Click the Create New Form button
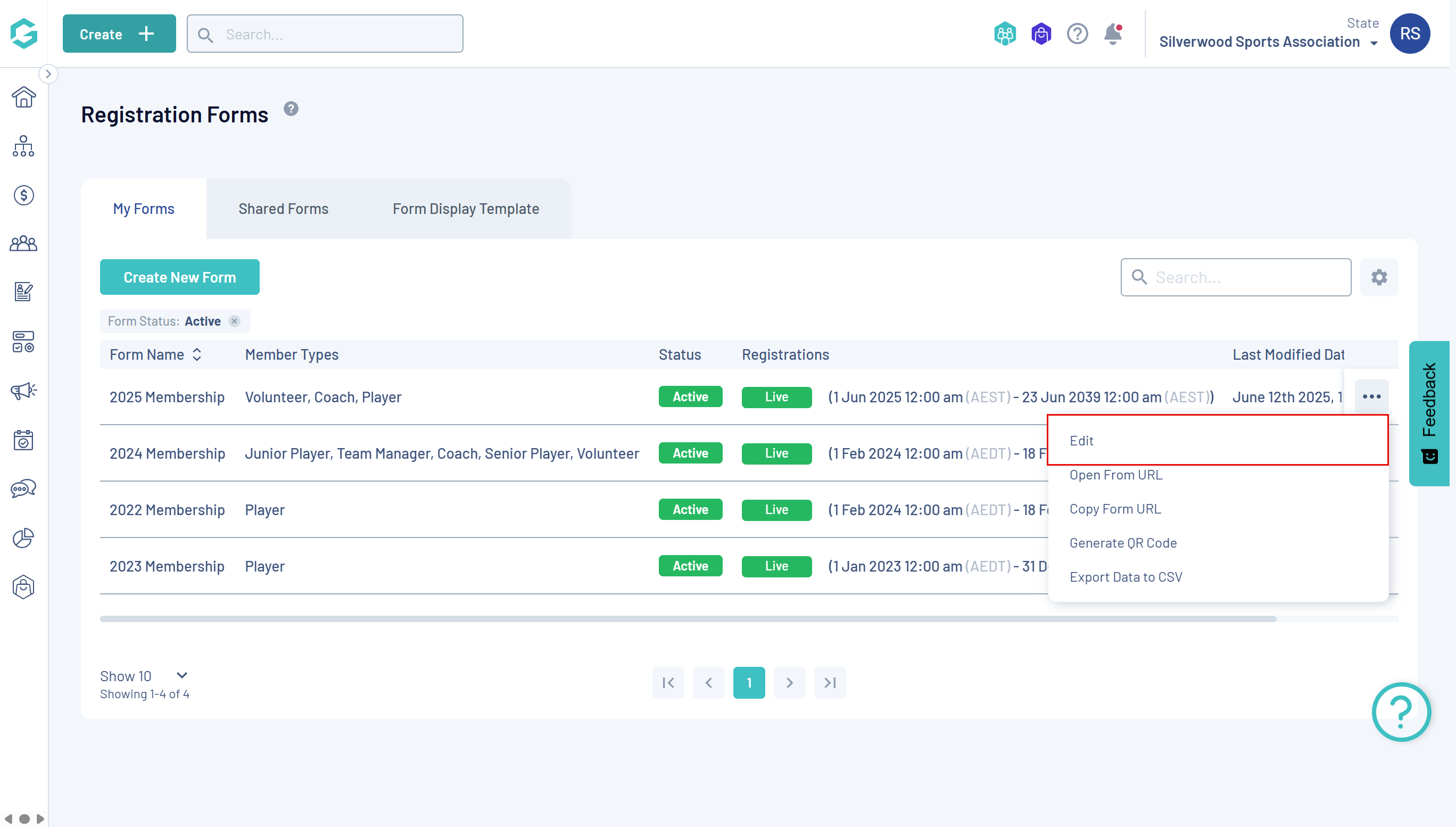 point(179,277)
